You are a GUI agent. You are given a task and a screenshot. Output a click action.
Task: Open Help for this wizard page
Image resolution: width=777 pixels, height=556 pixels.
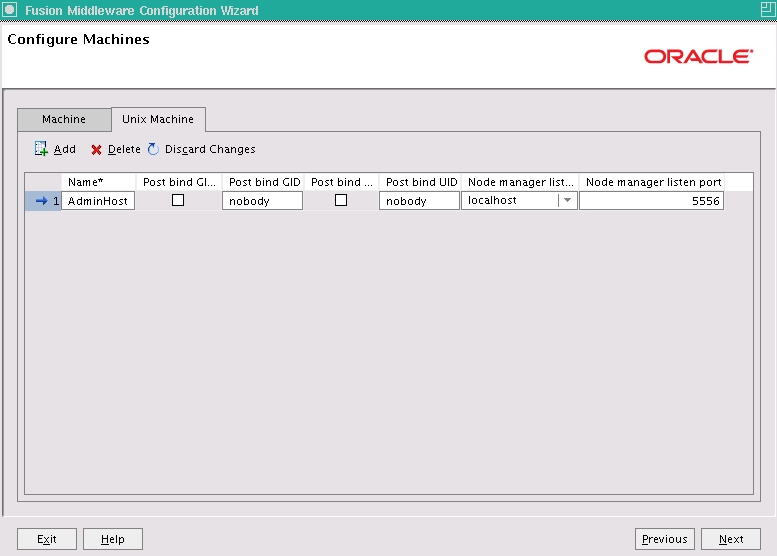[x=113, y=539]
